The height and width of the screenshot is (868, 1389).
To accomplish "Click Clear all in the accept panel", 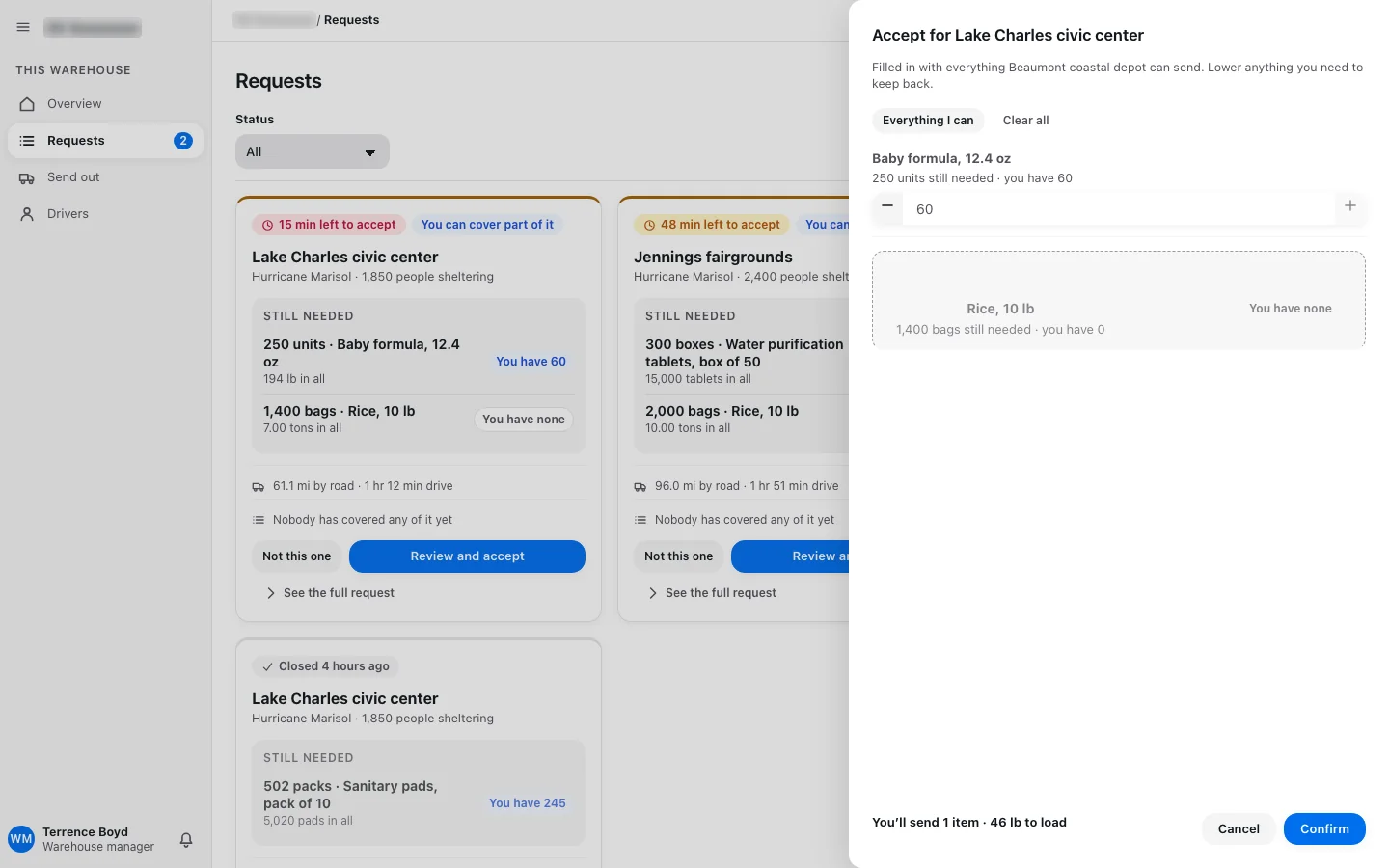I will tap(1025, 121).
